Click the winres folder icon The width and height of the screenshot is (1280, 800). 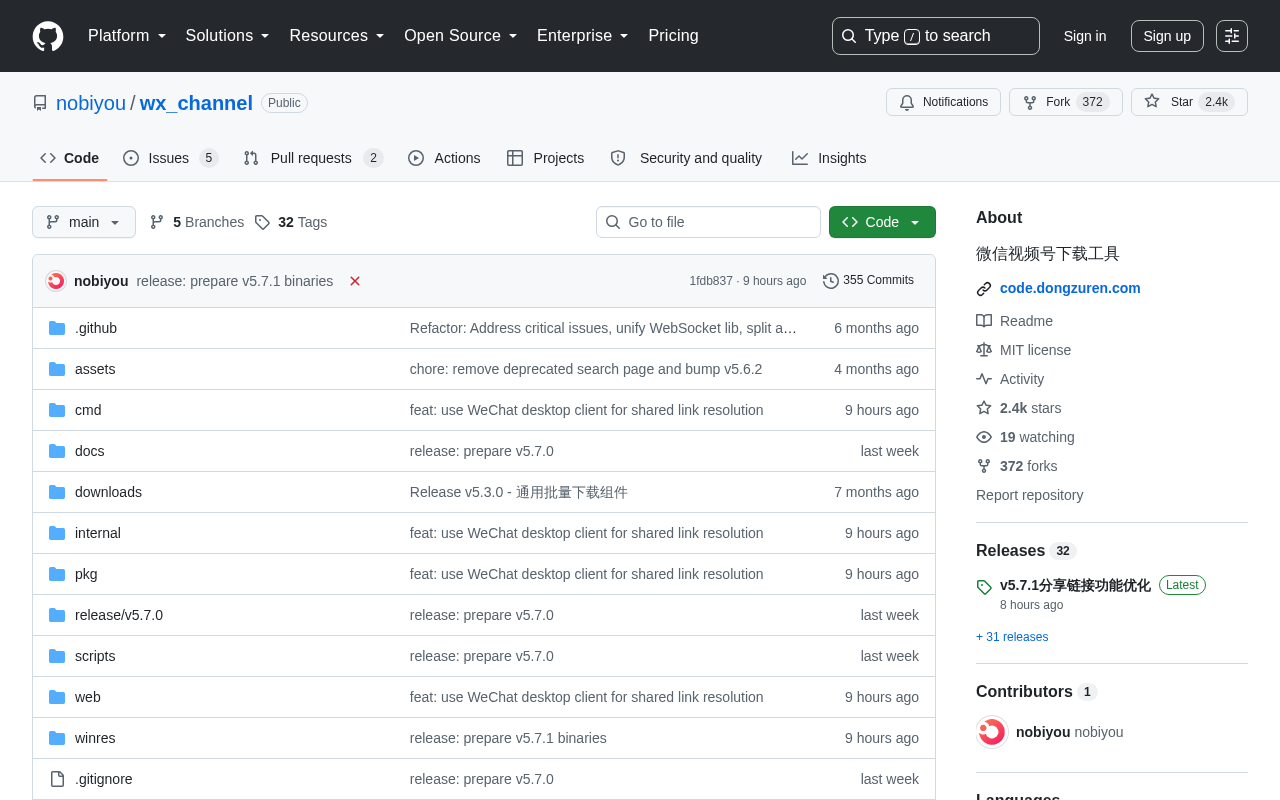click(57, 738)
